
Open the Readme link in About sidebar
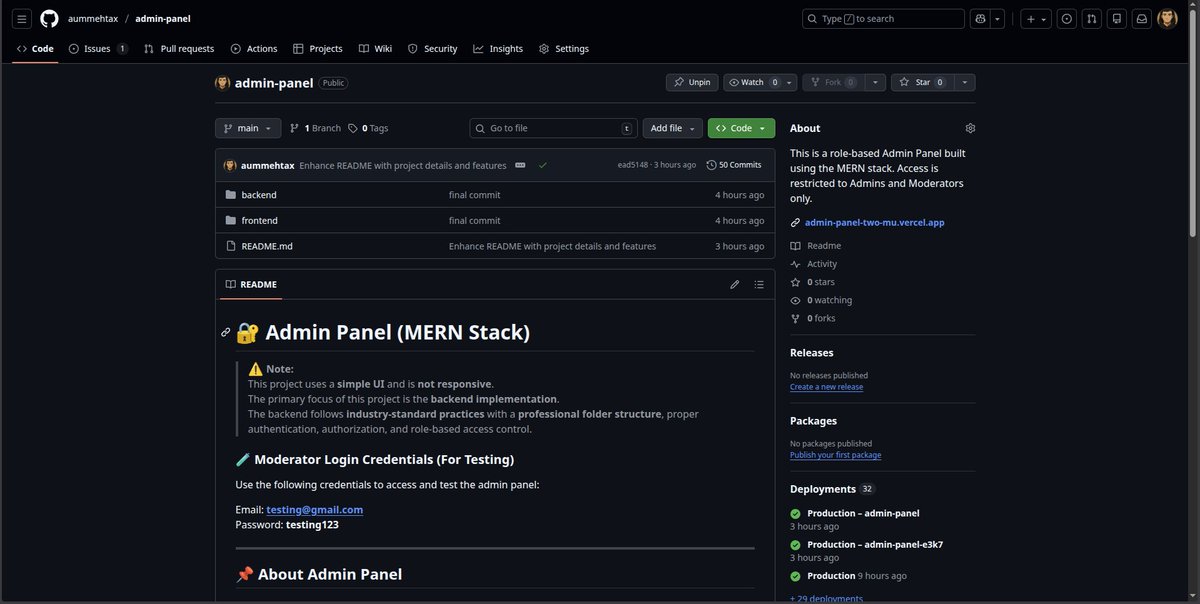[815, 246]
